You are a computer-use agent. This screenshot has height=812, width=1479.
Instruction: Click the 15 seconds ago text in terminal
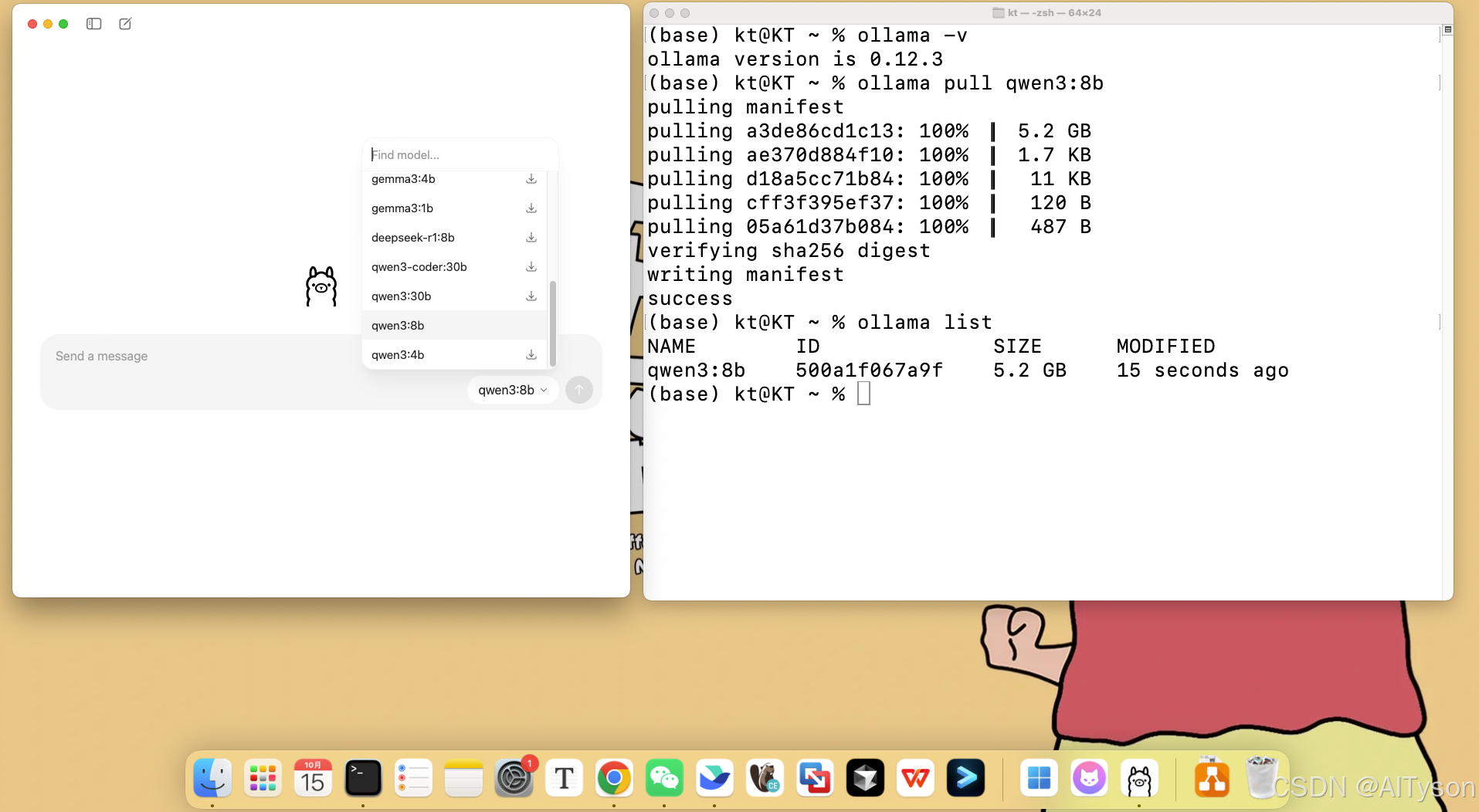pos(1203,370)
